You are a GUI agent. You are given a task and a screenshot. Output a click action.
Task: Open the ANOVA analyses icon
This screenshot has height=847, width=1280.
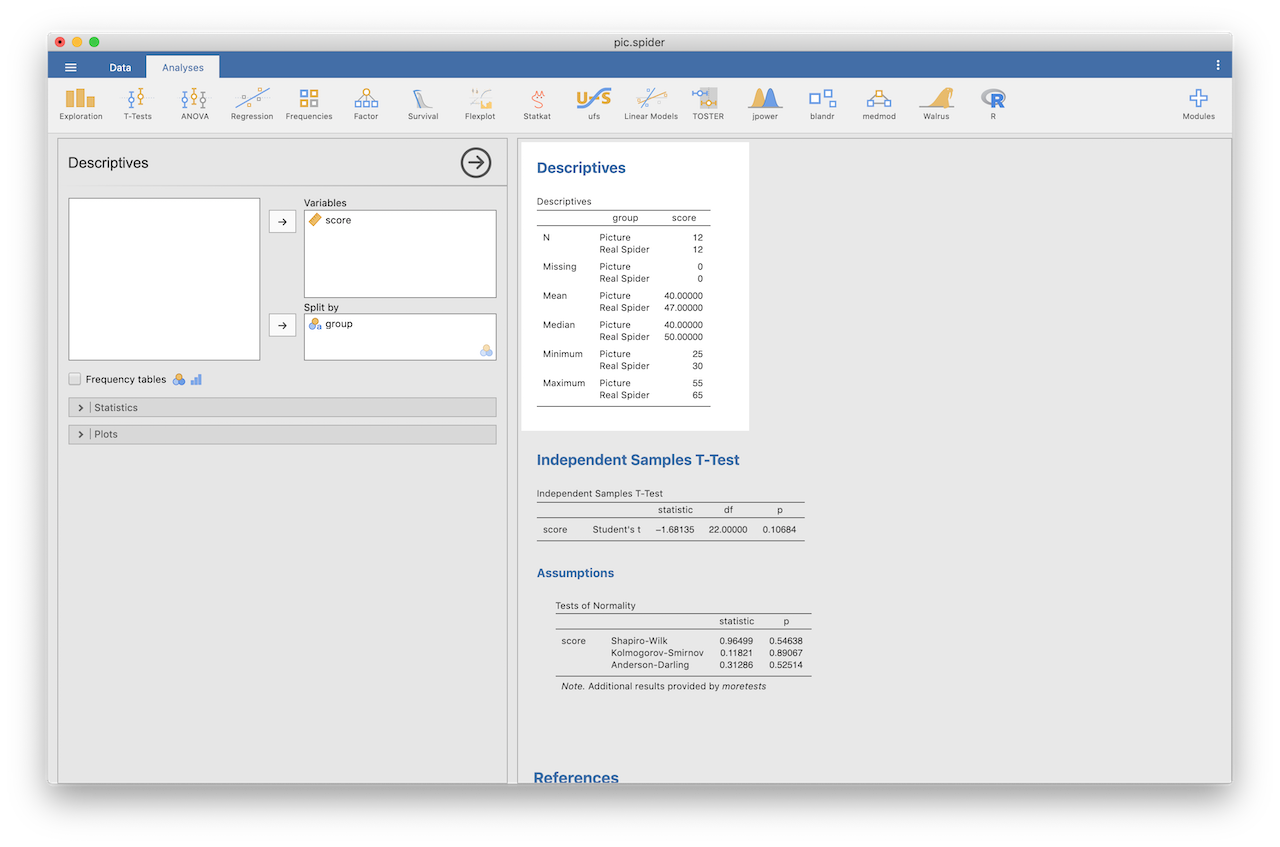[x=194, y=103]
